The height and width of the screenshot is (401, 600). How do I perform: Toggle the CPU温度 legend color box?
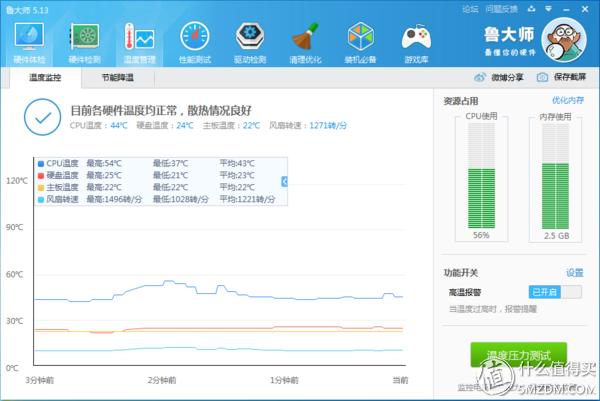pyautogui.click(x=41, y=164)
